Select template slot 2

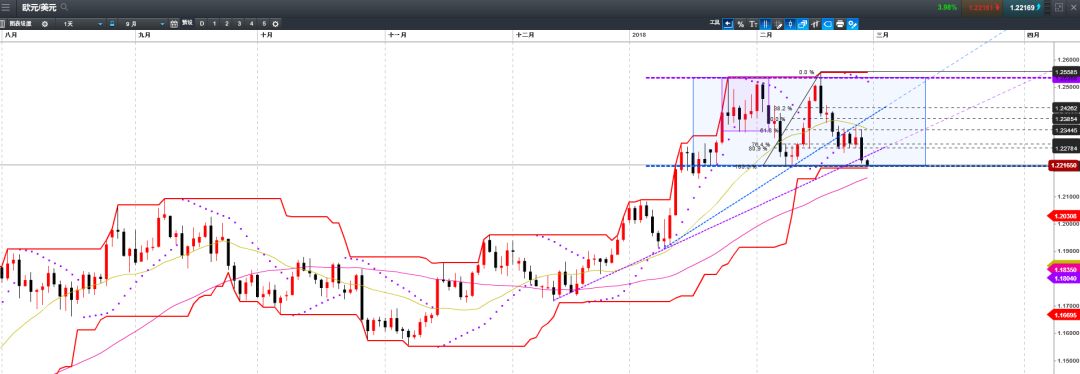pos(227,23)
